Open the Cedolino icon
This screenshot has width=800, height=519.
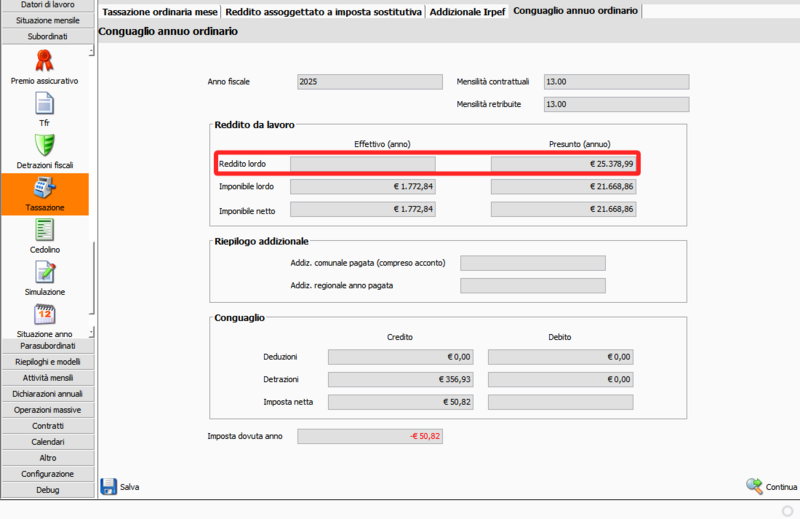tap(44, 230)
